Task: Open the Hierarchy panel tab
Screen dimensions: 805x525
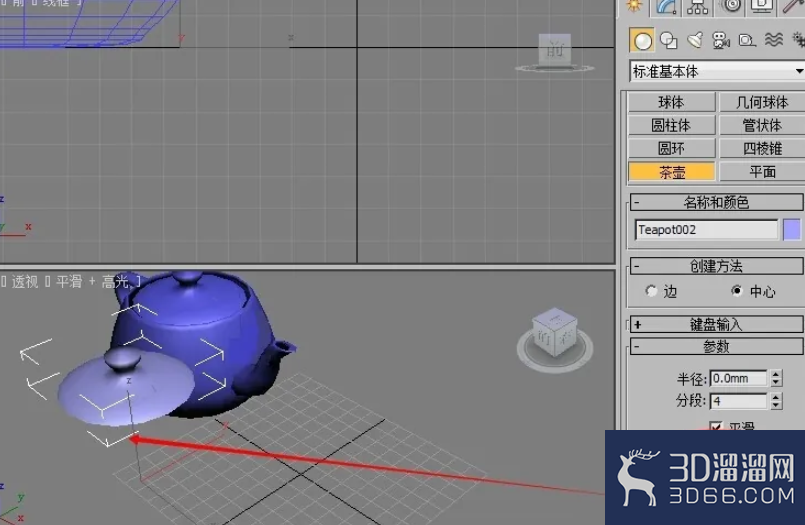Action: pyautogui.click(x=697, y=6)
